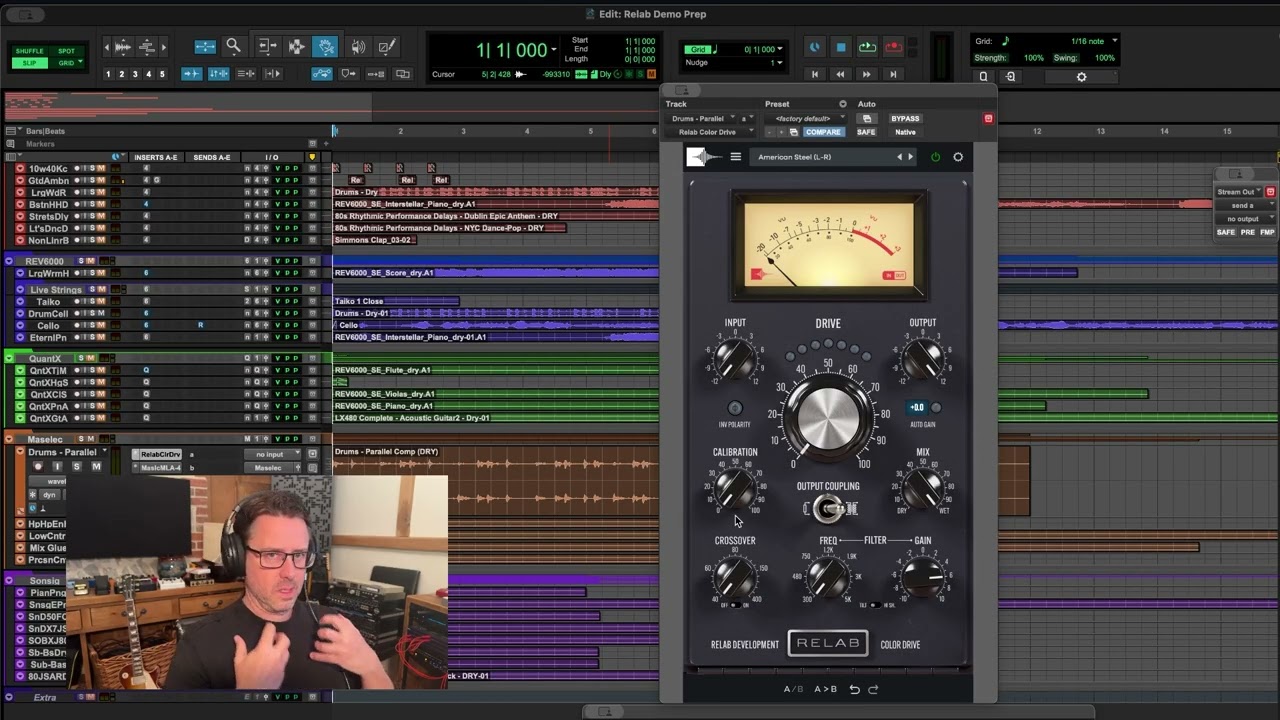Select the Selector tool
Viewport: 1280px width, 720px height.
(x=297, y=46)
